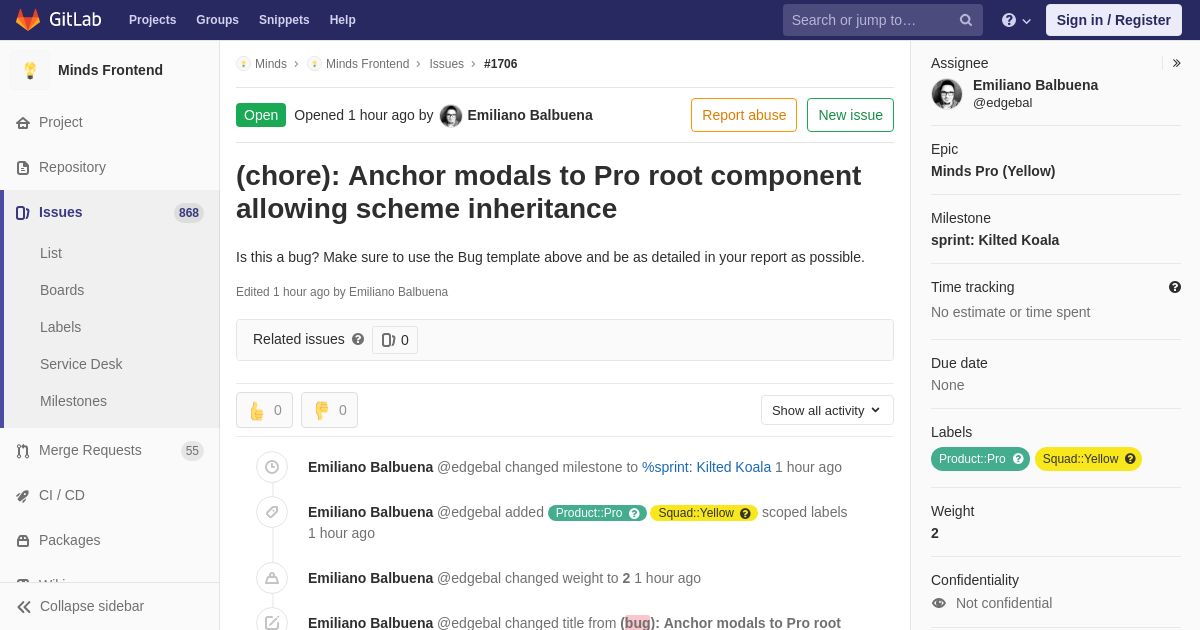Open the %sprint: Kilted Koala milestone link
The height and width of the screenshot is (630, 1200).
click(706, 467)
